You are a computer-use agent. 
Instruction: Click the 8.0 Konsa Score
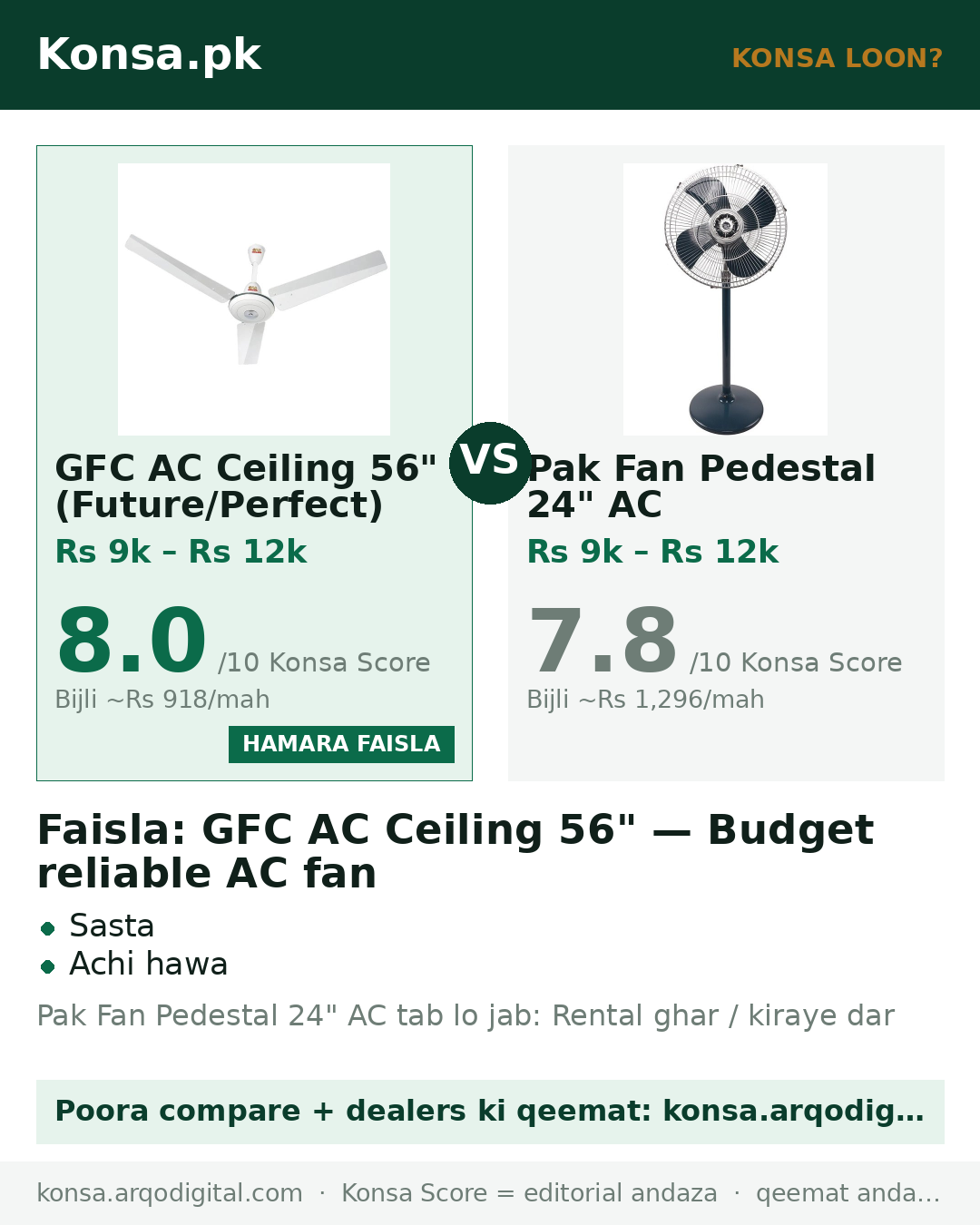(132, 642)
